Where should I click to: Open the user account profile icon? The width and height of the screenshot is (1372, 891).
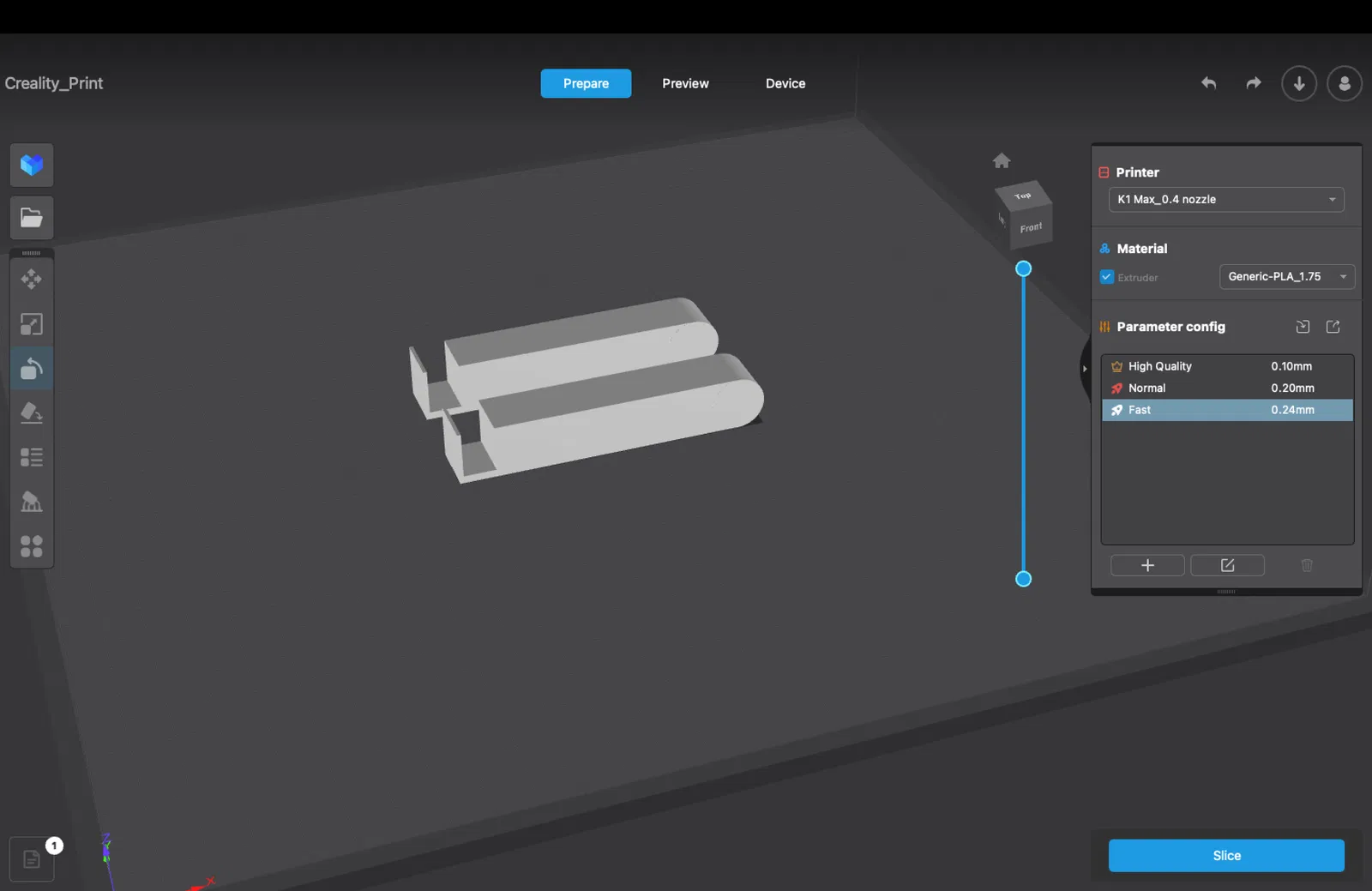(1345, 83)
